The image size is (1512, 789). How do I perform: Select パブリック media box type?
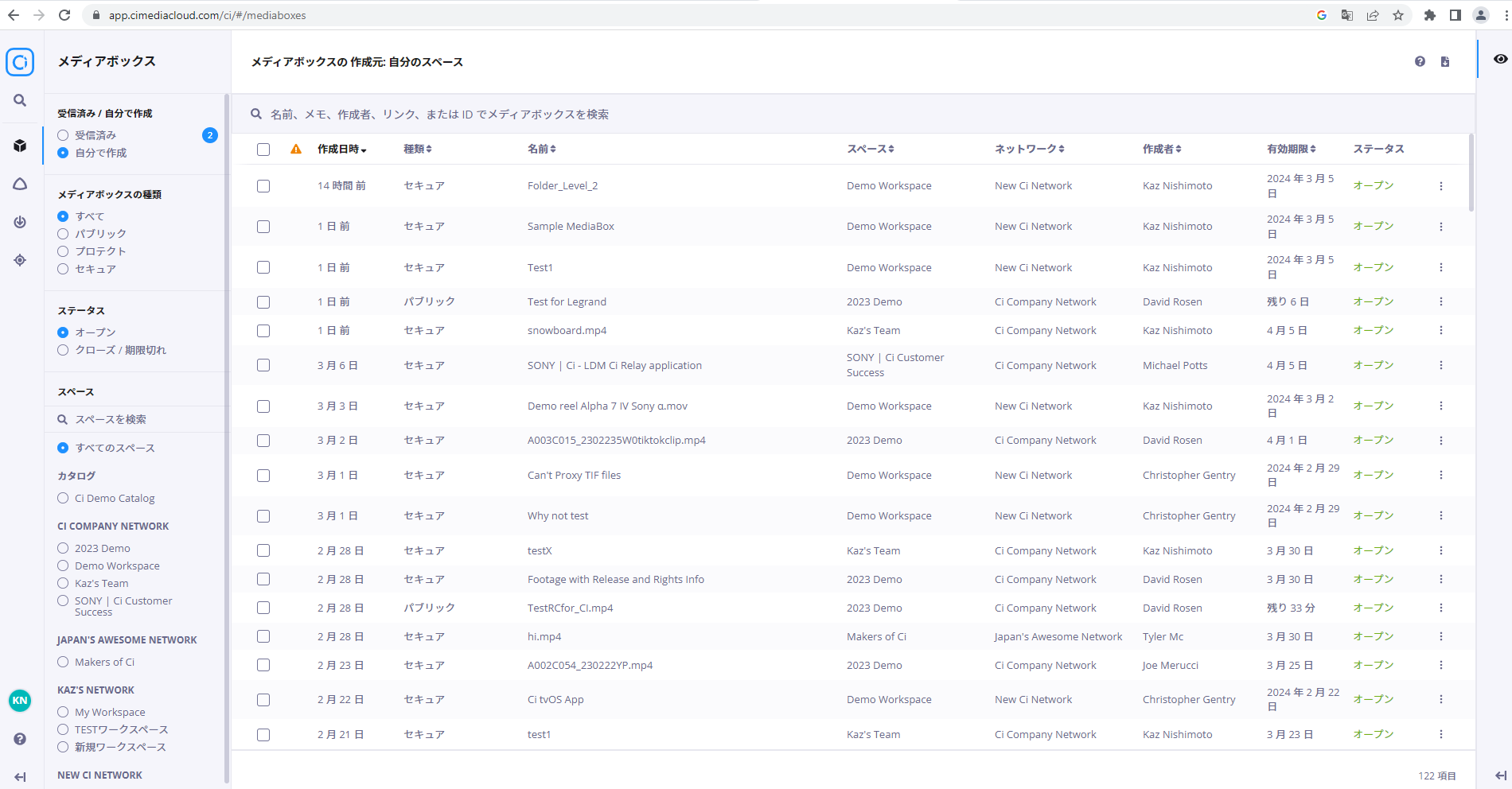[63, 234]
